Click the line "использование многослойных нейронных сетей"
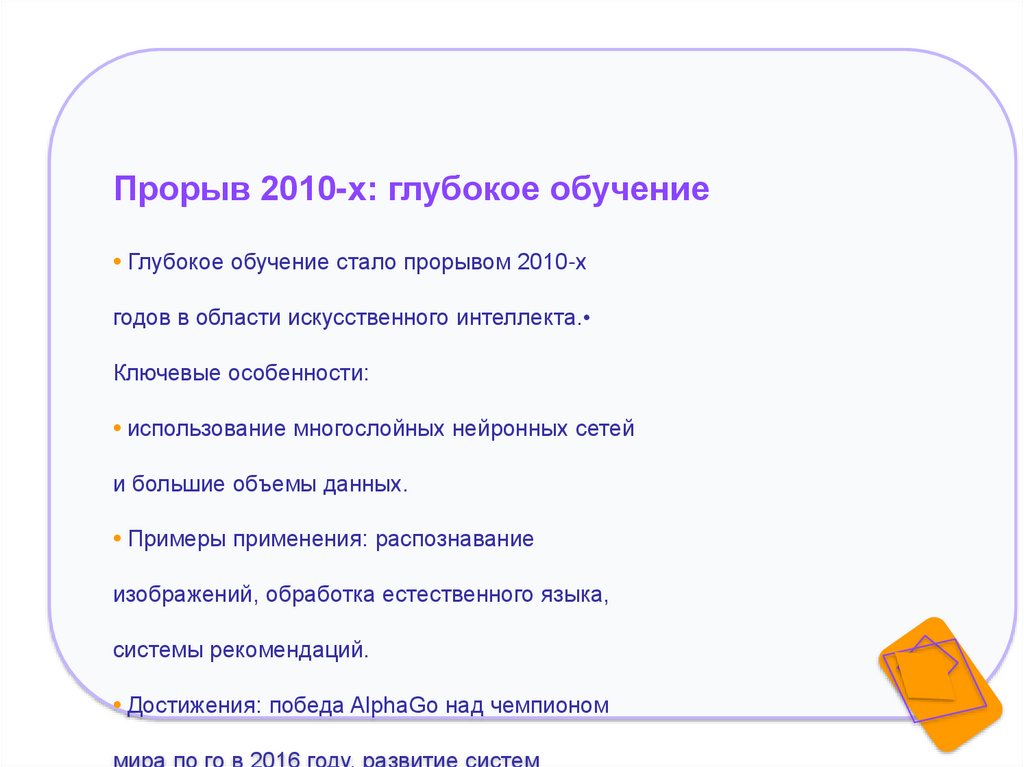 point(381,429)
